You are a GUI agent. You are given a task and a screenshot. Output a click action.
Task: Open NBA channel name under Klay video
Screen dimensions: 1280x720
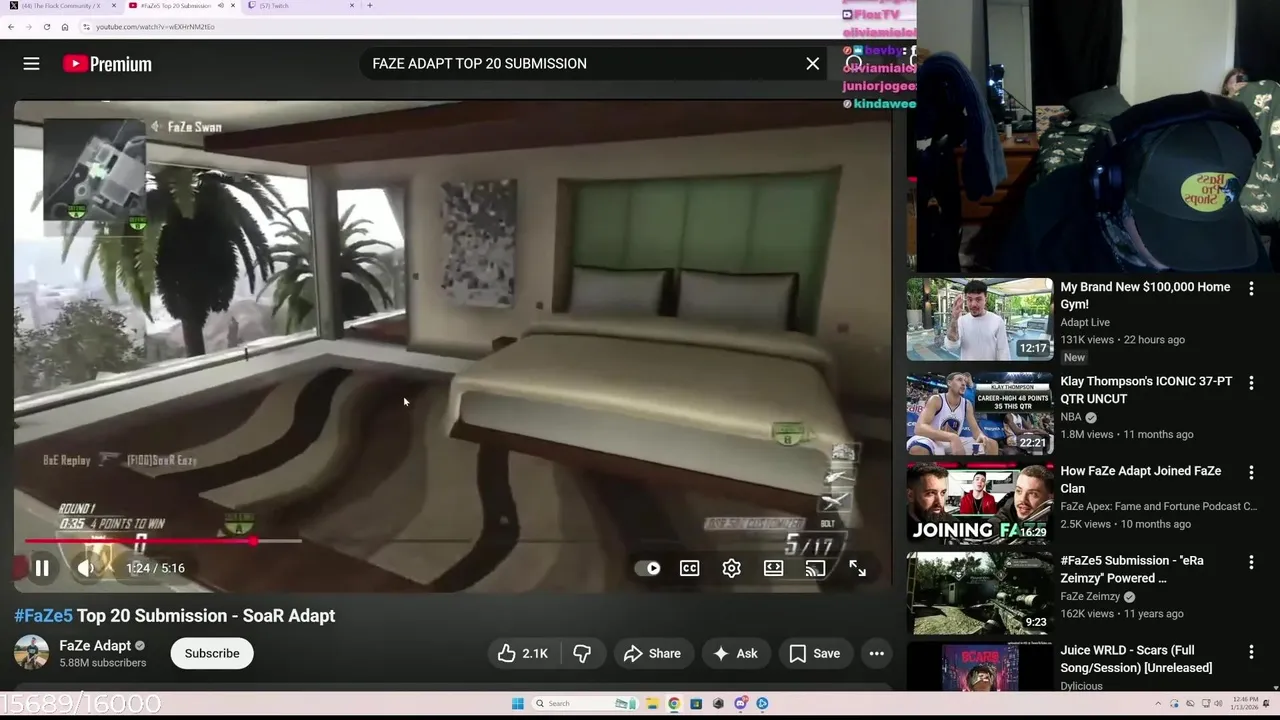tap(1071, 418)
